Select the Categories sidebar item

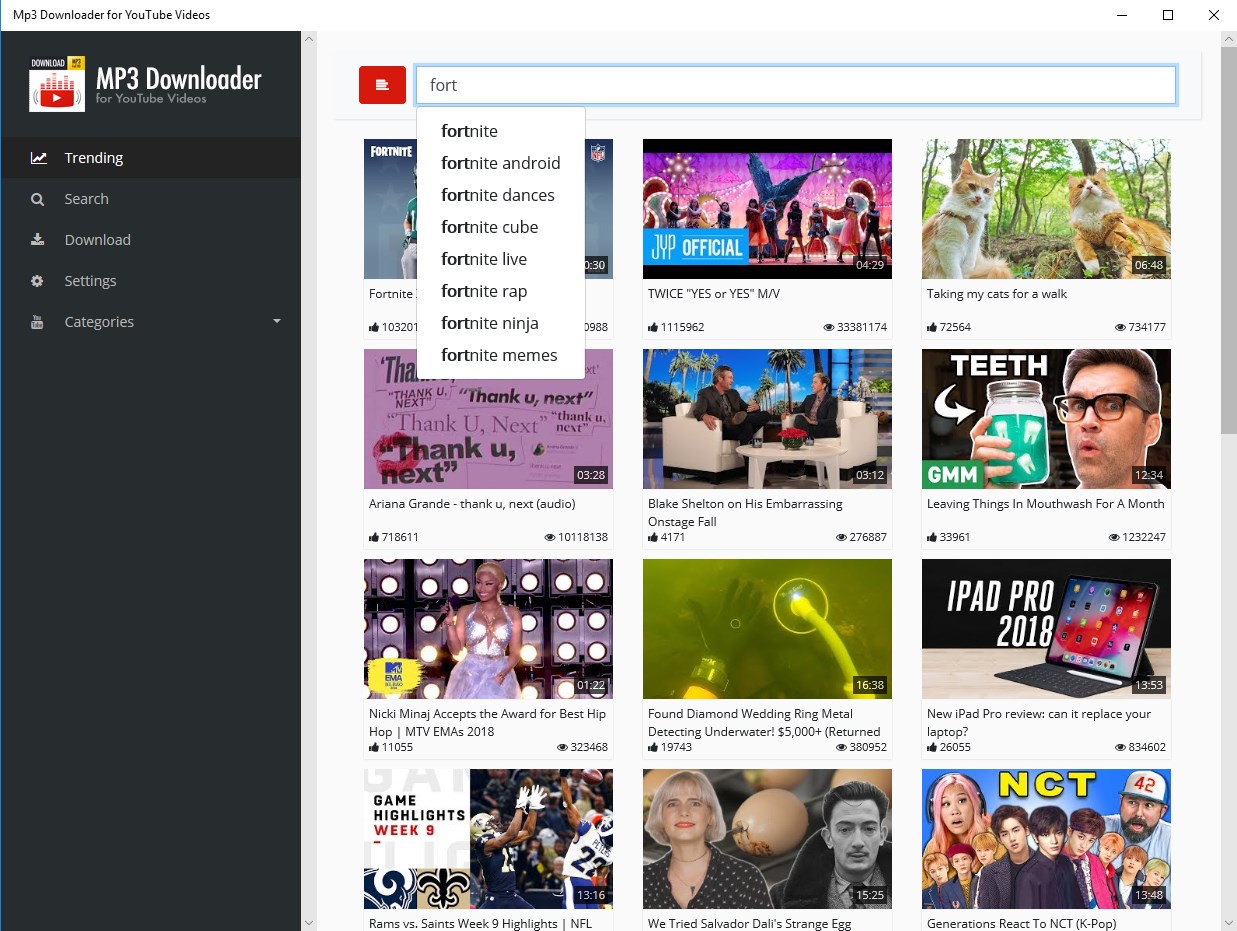click(x=151, y=322)
